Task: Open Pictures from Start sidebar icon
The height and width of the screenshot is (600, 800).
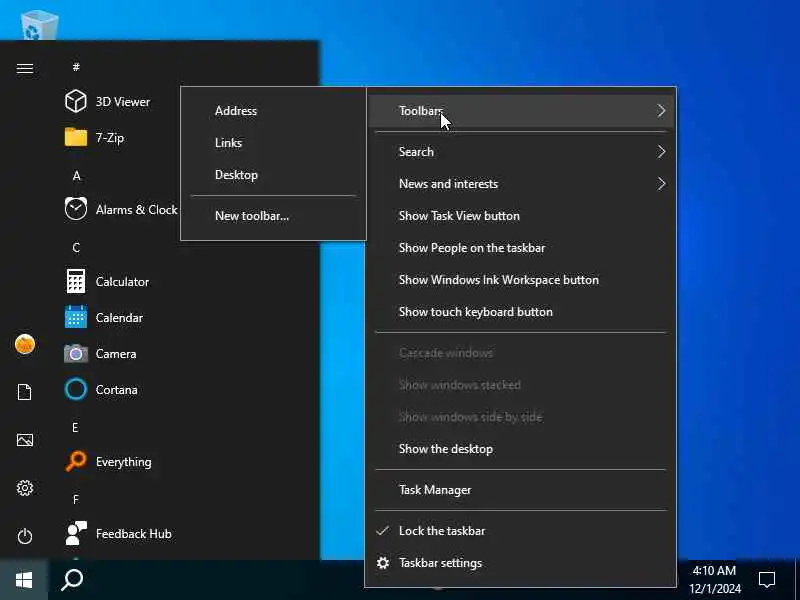Action: pos(24,440)
